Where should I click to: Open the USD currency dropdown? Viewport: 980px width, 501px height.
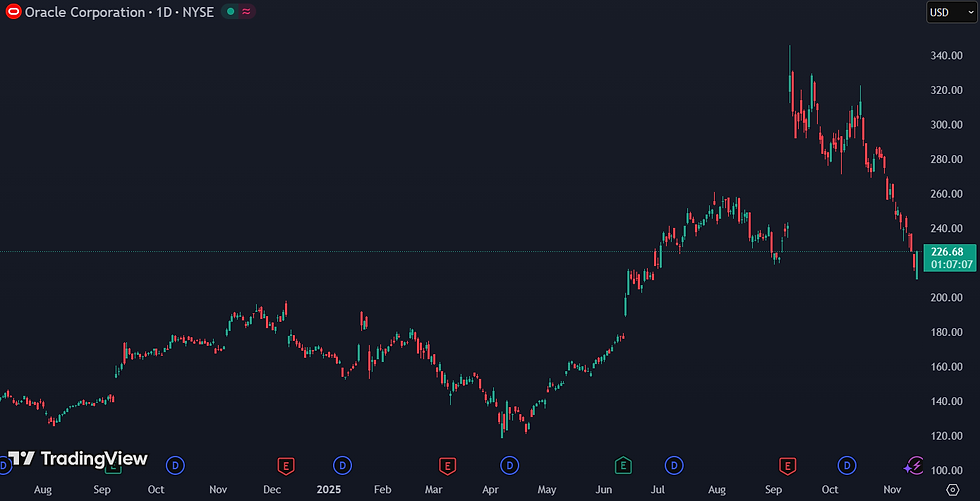[951, 11]
